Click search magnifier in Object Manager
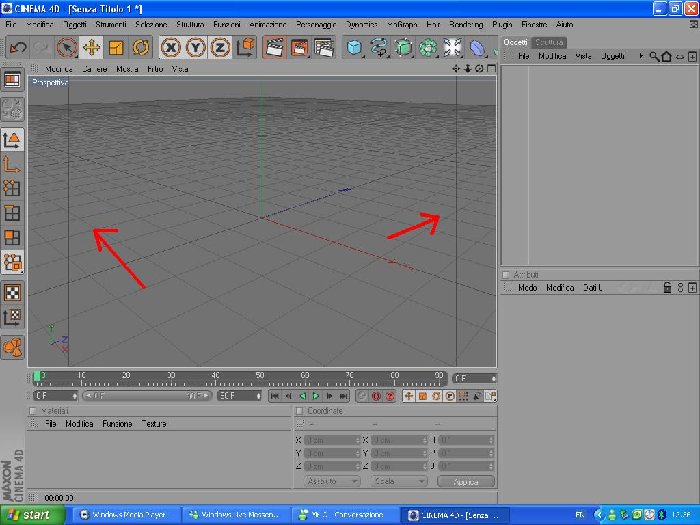This screenshot has height=525, width=700. [654, 57]
